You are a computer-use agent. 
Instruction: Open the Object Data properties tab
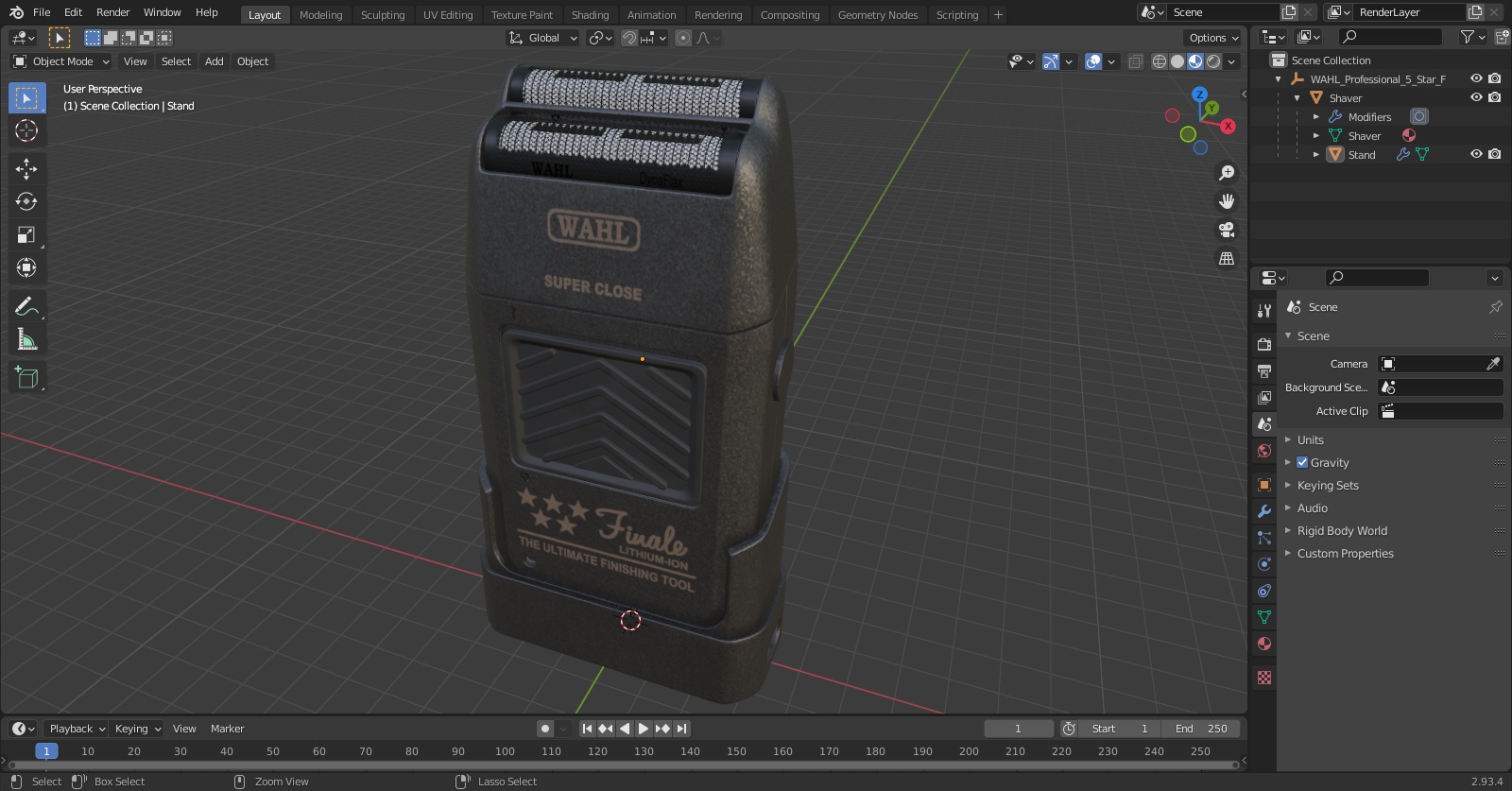coord(1264,617)
